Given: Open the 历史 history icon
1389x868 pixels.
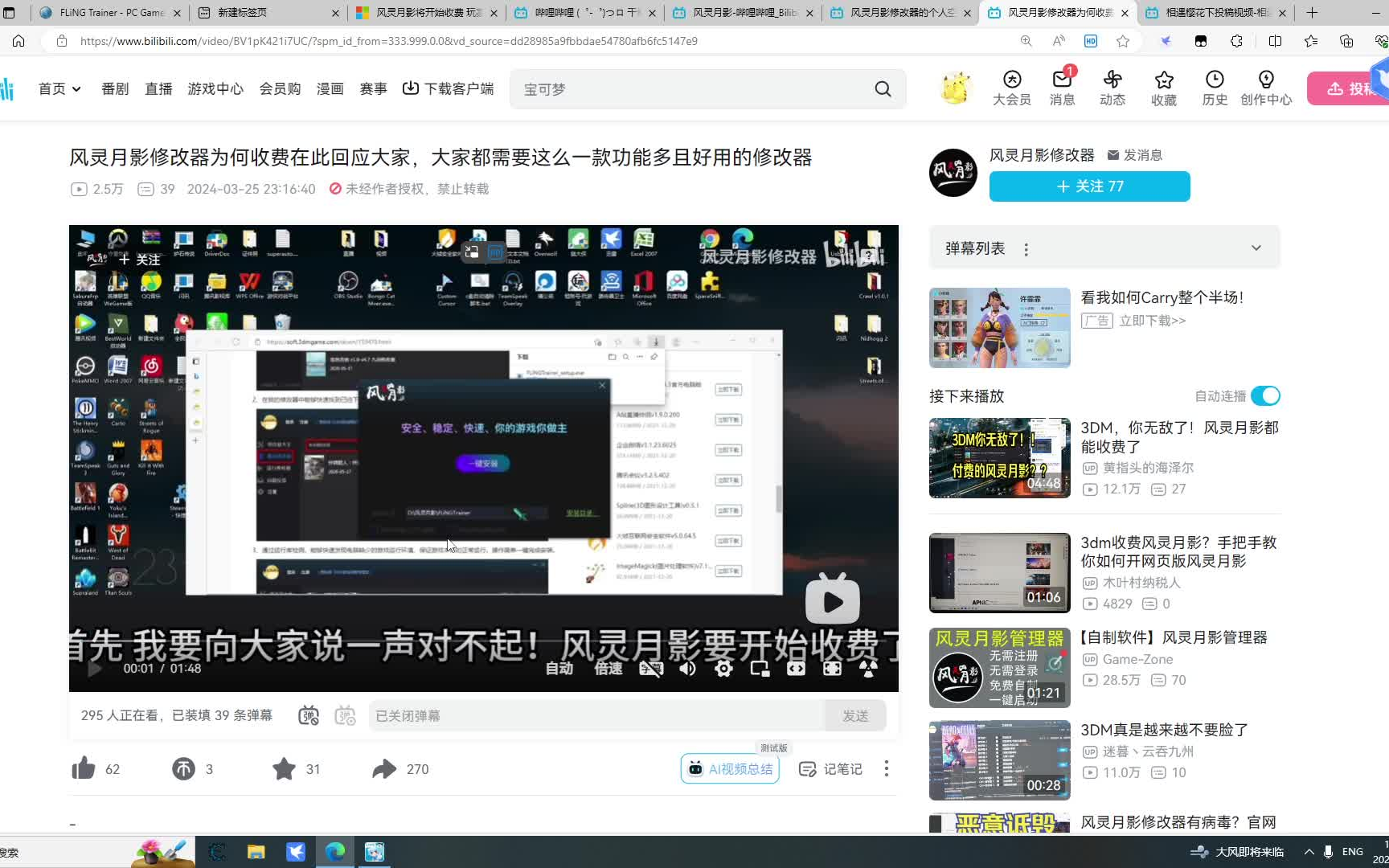Looking at the screenshot, I should click(1215, 88).
